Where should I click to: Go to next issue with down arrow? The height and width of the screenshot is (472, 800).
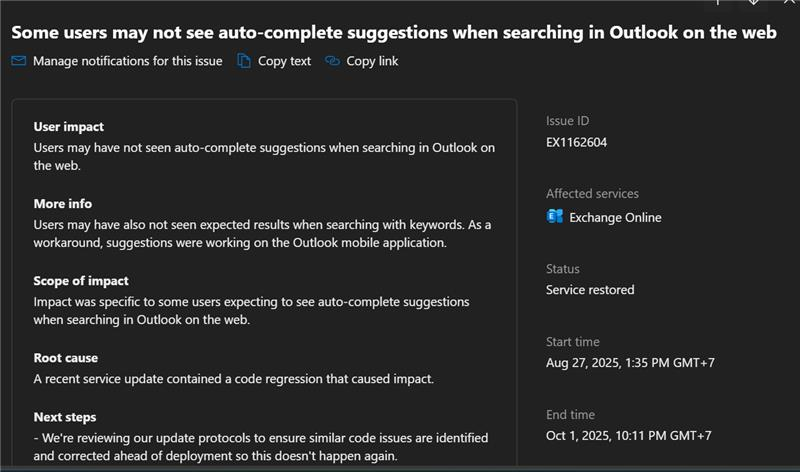pos(753,3)
